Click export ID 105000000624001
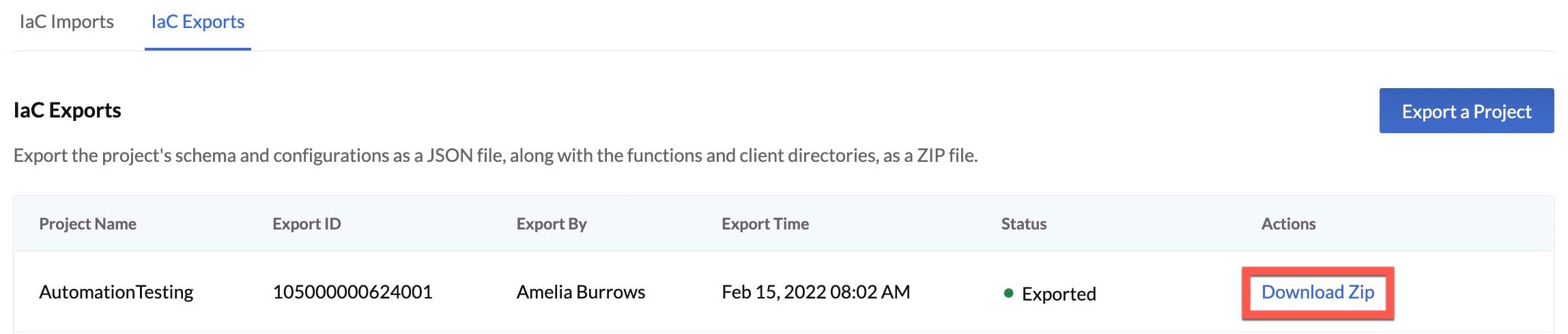1568x334 pixels. (352, 292)
